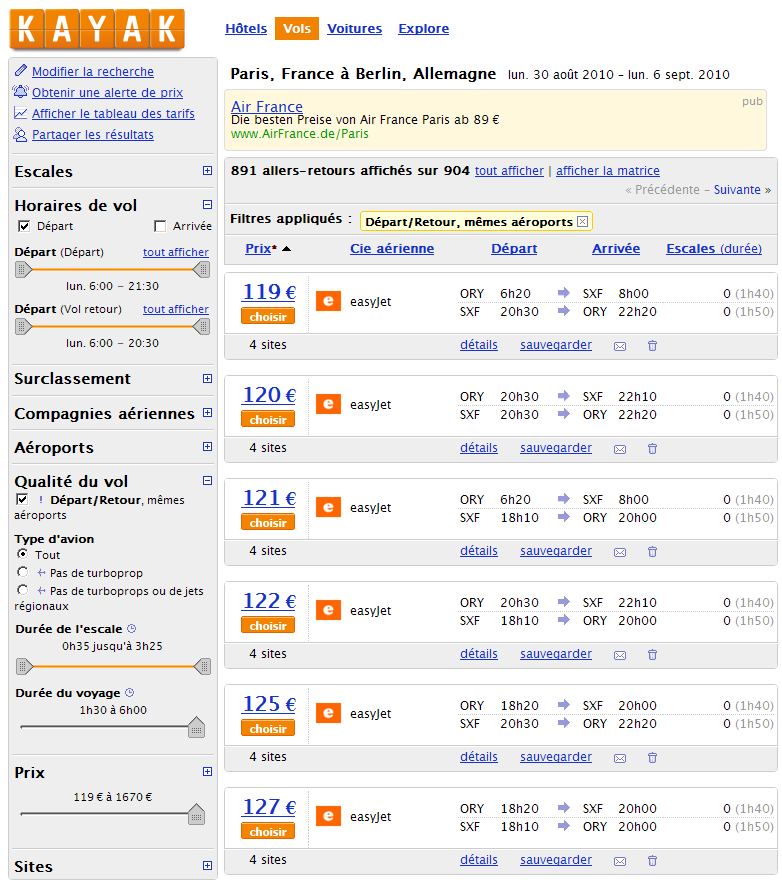Open the Voitures tab
782x883 pixels.
(354, 29)
